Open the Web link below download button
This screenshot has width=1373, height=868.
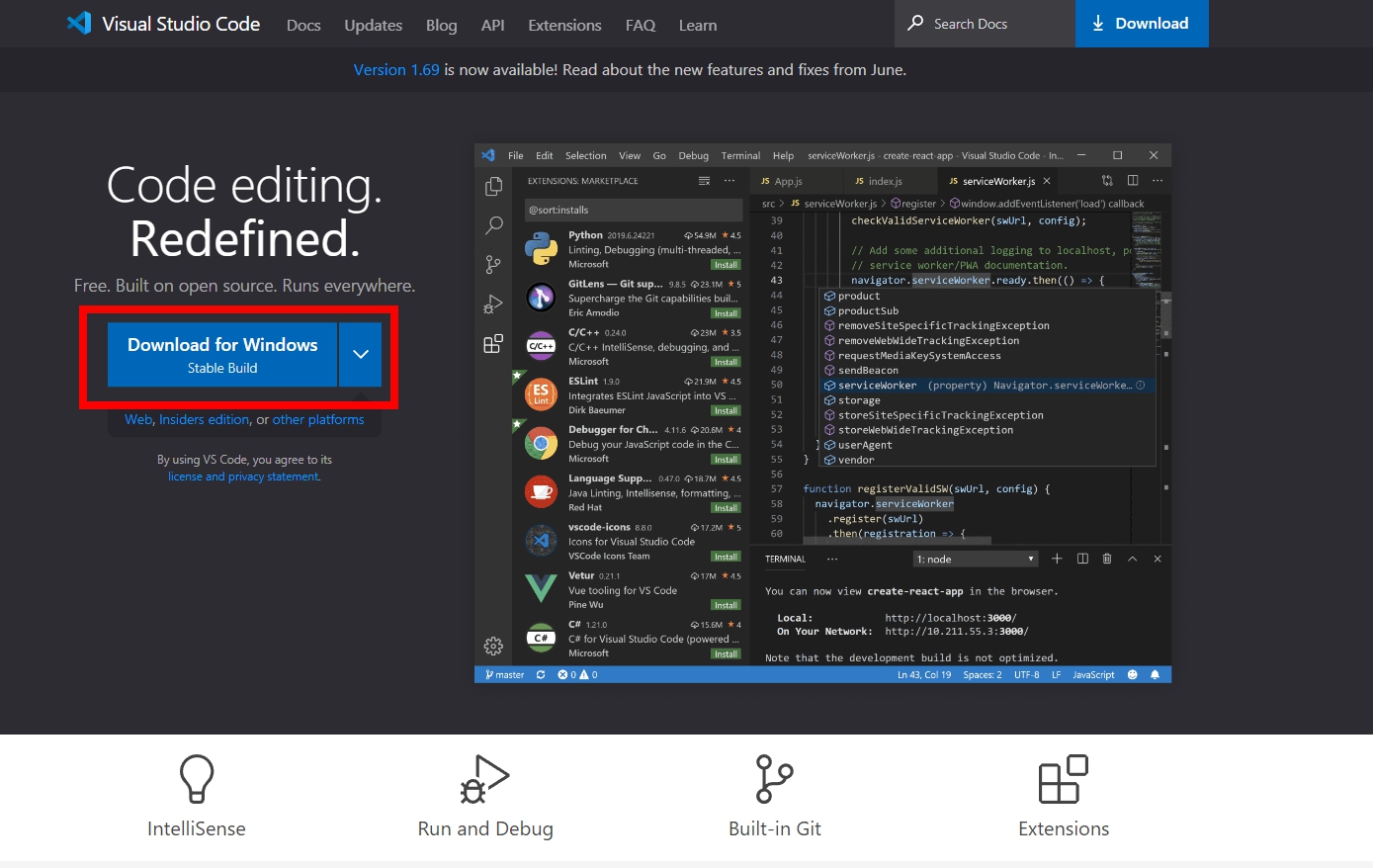click(138, 419)
